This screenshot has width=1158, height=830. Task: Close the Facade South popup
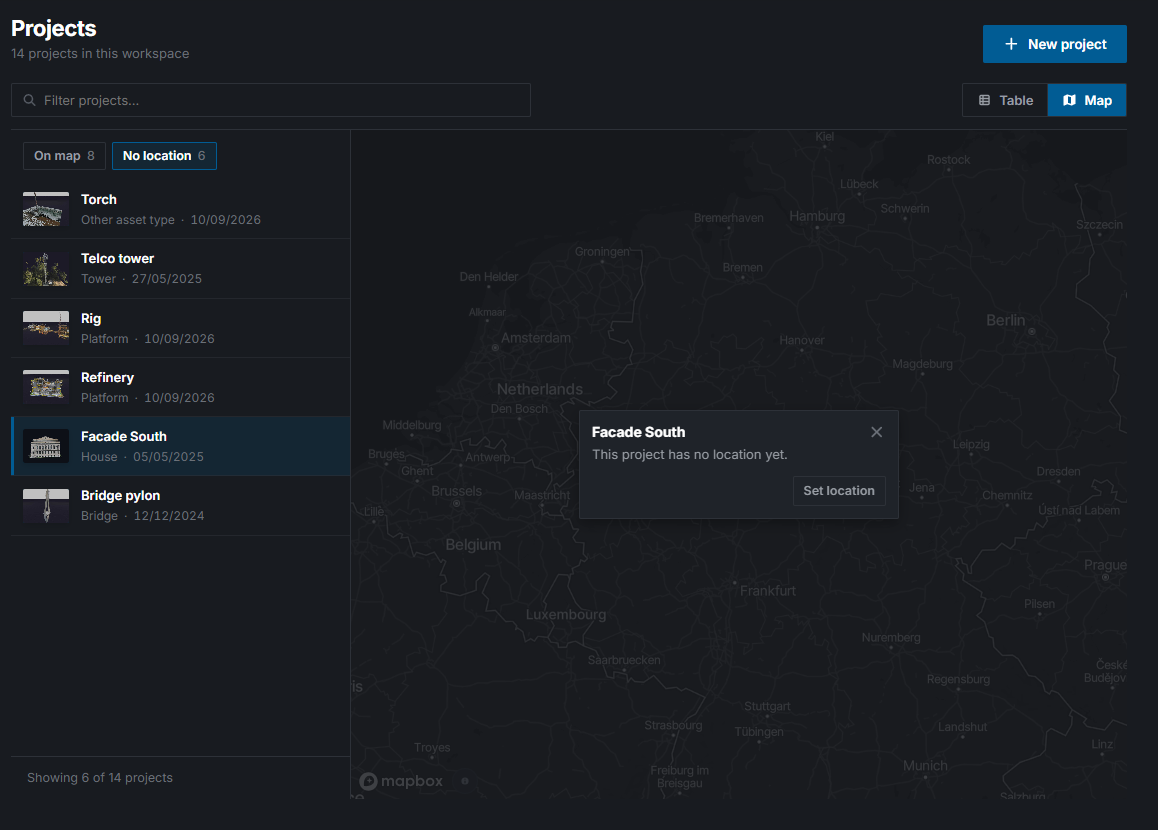coord(877,432)
